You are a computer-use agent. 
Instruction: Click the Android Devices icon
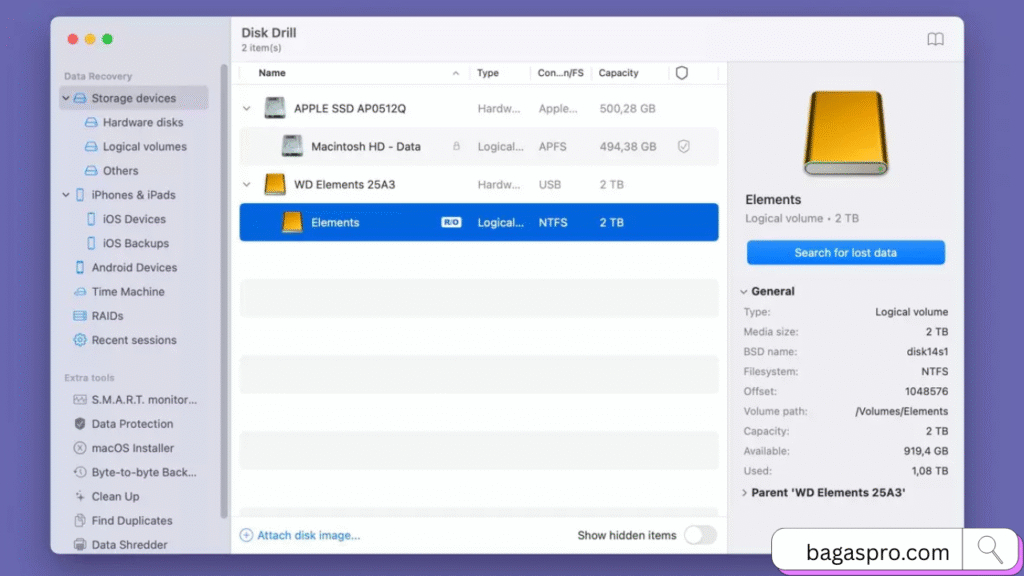[x=80, y=268]
